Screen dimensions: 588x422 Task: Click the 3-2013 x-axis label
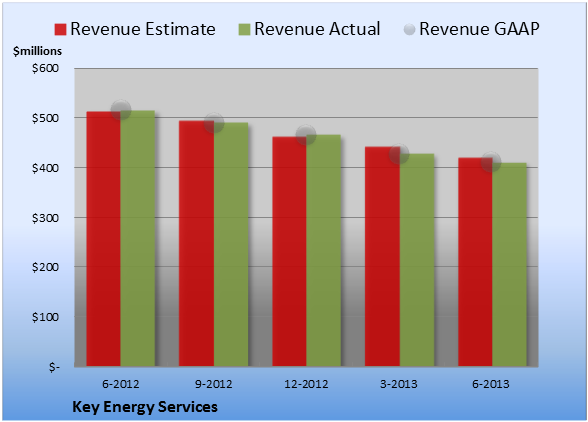point(399,384)
